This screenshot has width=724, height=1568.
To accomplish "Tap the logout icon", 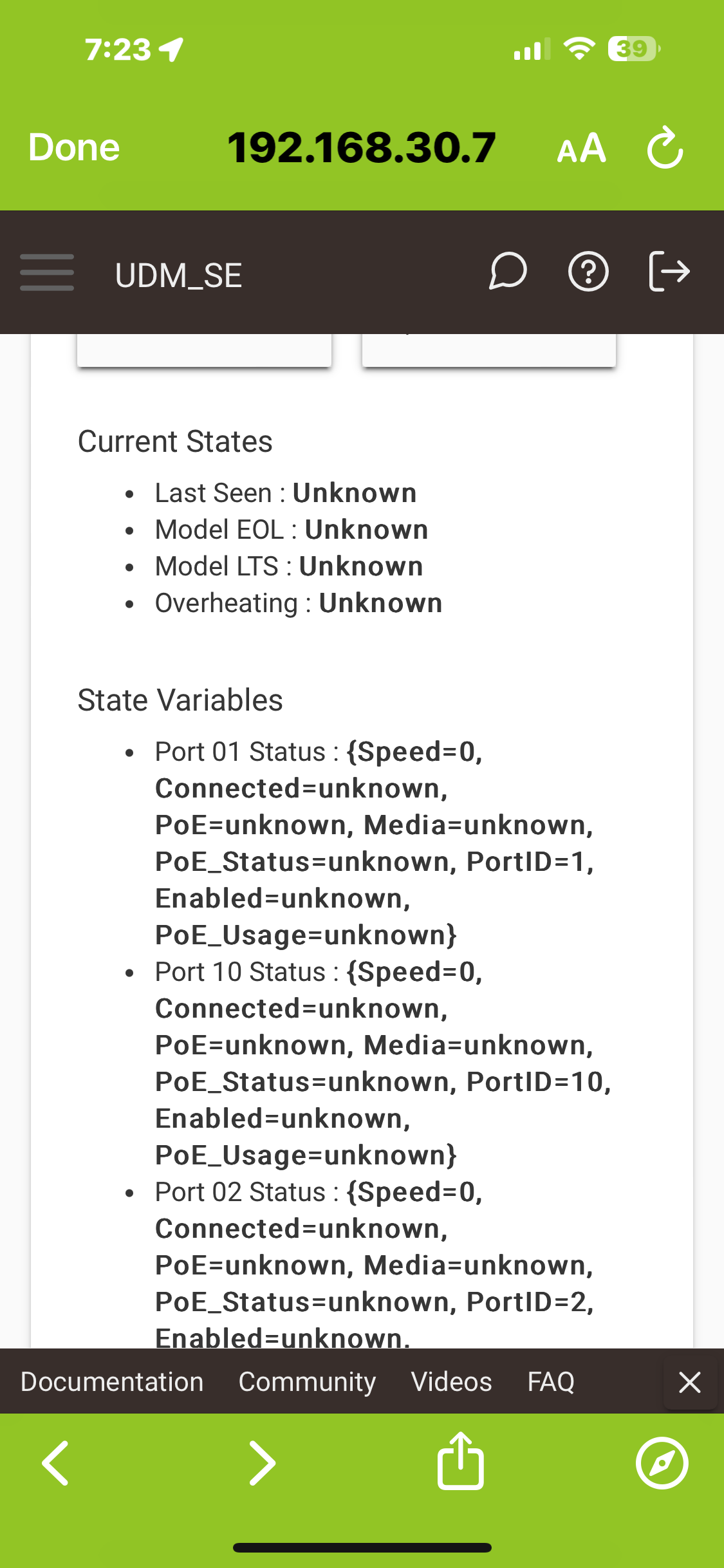I will pyautogui.click(x=669, y=272).
